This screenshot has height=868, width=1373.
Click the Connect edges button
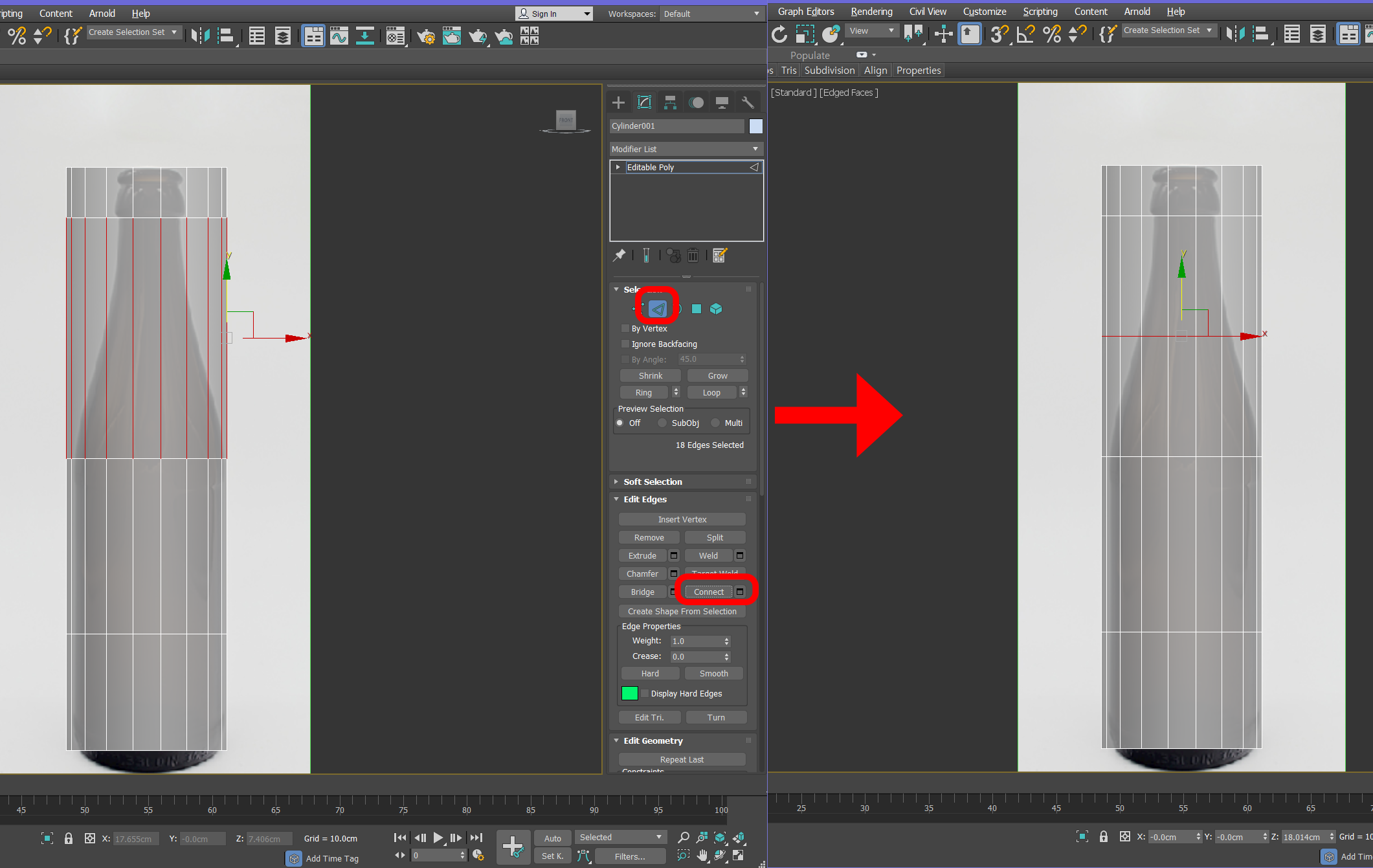pyautogui.click(x=708, y=592)
